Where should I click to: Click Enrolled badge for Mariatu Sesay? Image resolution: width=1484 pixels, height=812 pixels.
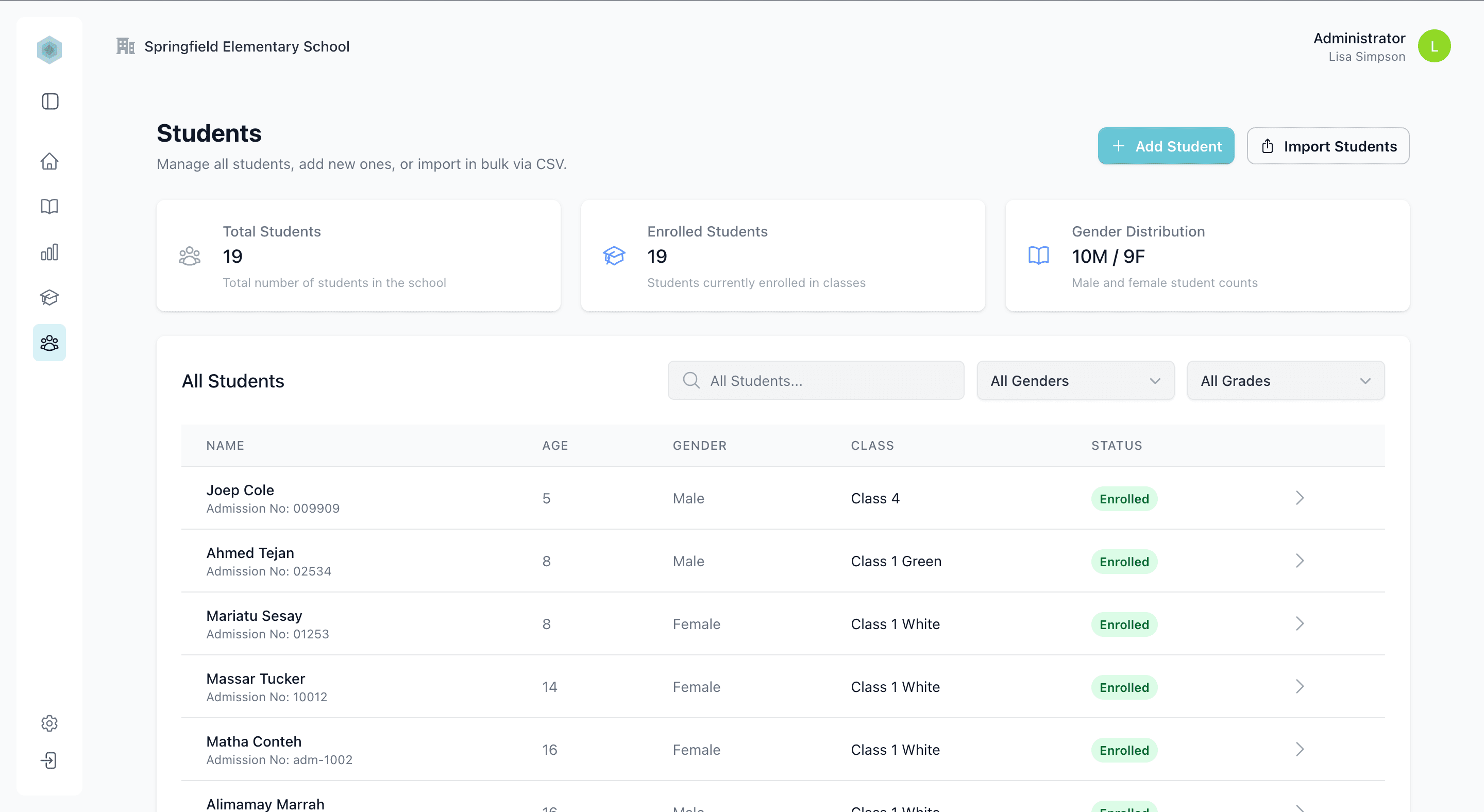(x=1124, y=624)
